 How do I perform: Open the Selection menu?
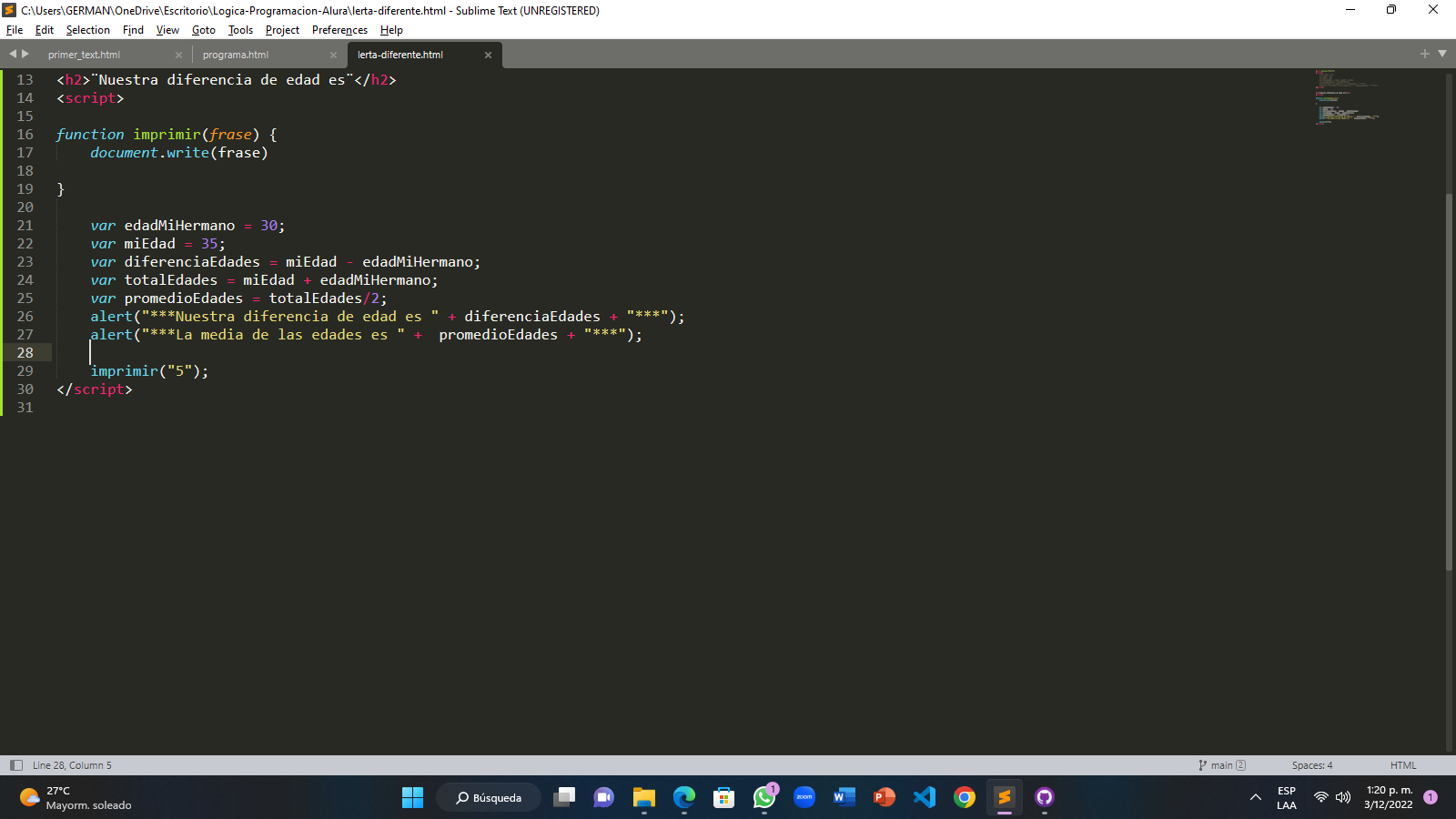coord(87,30)
